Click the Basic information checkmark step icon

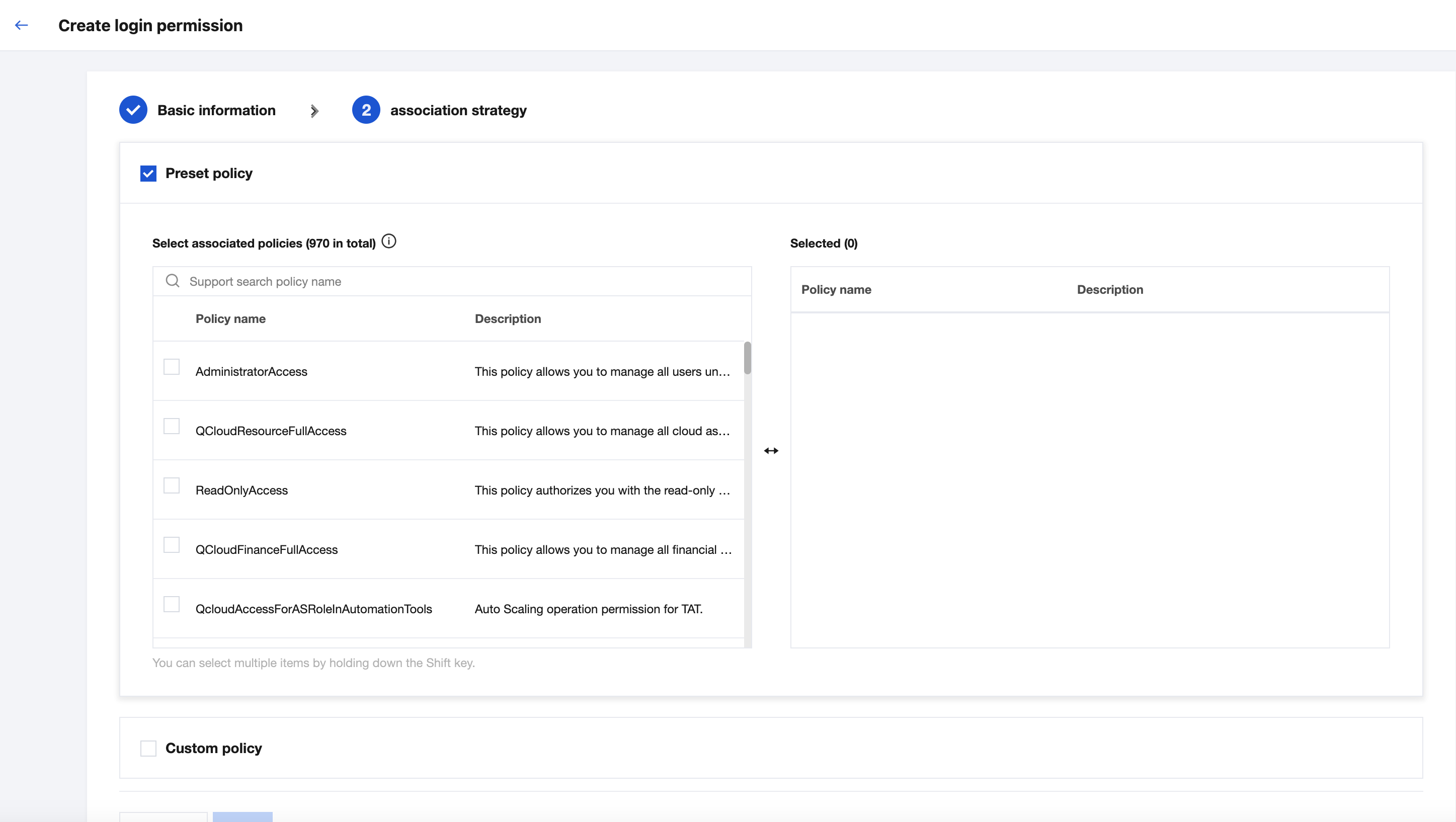click(133, 110)
